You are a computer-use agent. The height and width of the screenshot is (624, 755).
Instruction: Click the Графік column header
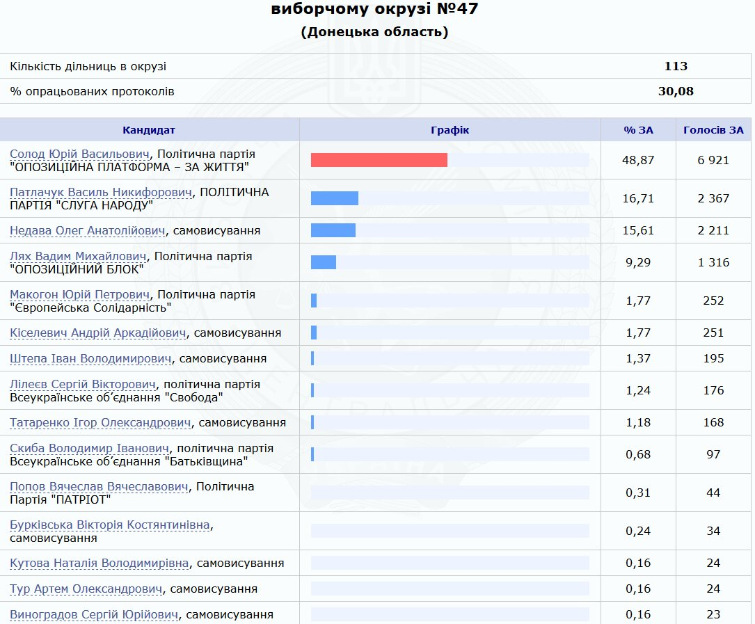coord(449,130)
